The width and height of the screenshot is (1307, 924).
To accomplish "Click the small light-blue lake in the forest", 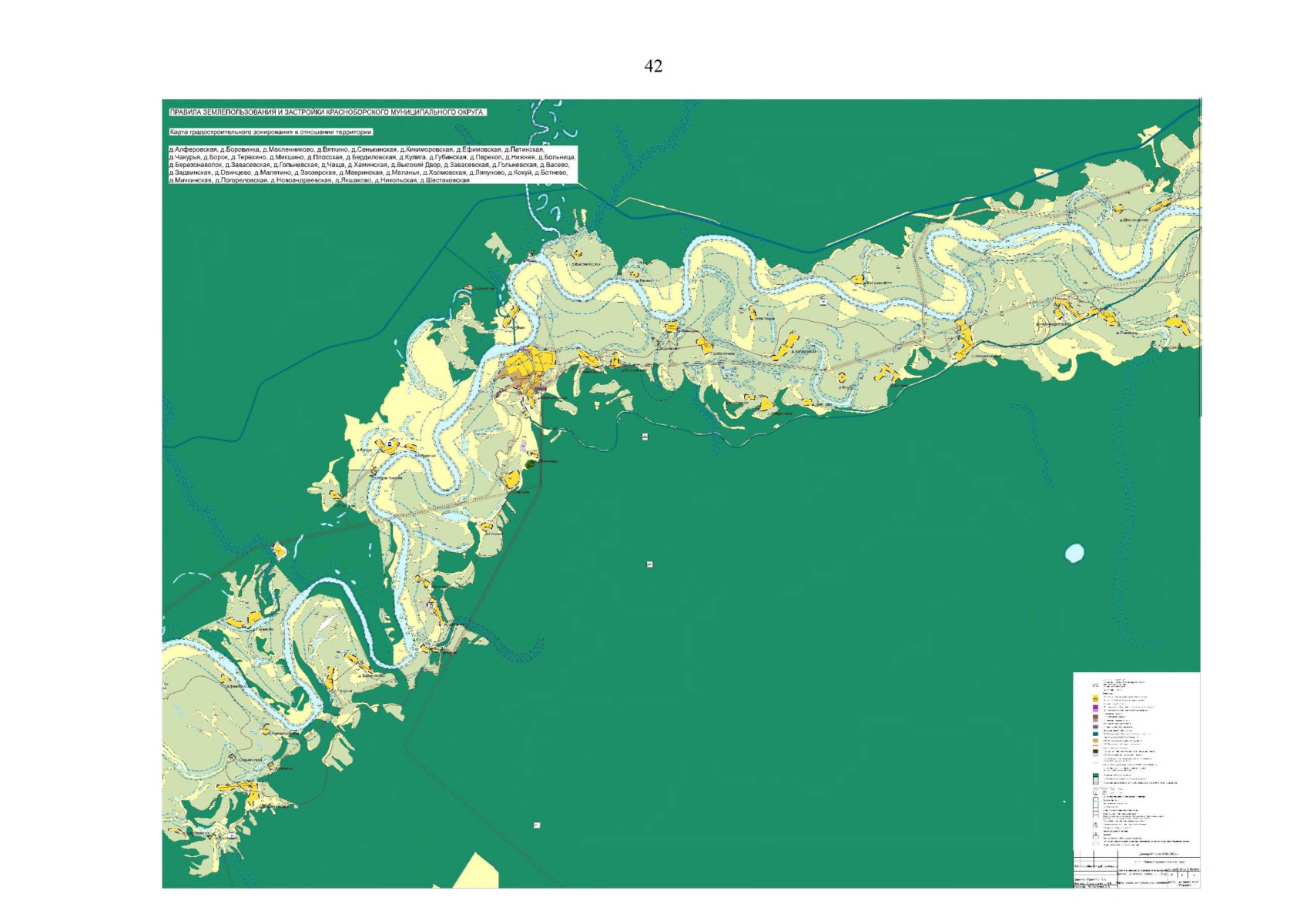I will 1074,553.
